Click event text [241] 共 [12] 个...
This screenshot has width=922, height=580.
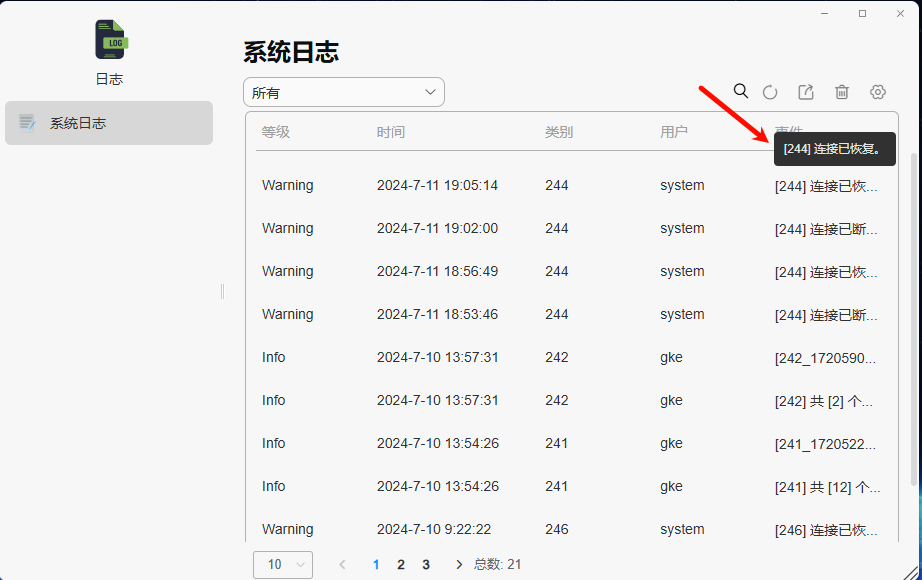(827, 487)
